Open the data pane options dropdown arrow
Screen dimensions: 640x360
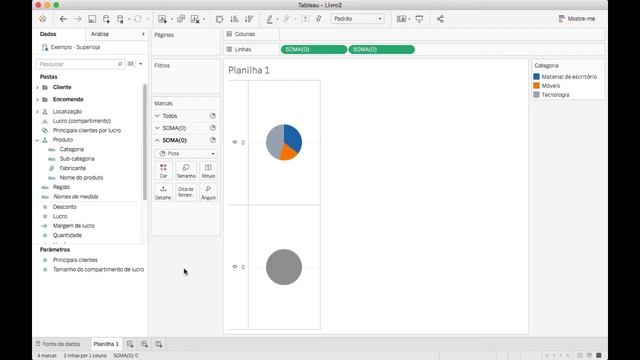click(141, 64)
